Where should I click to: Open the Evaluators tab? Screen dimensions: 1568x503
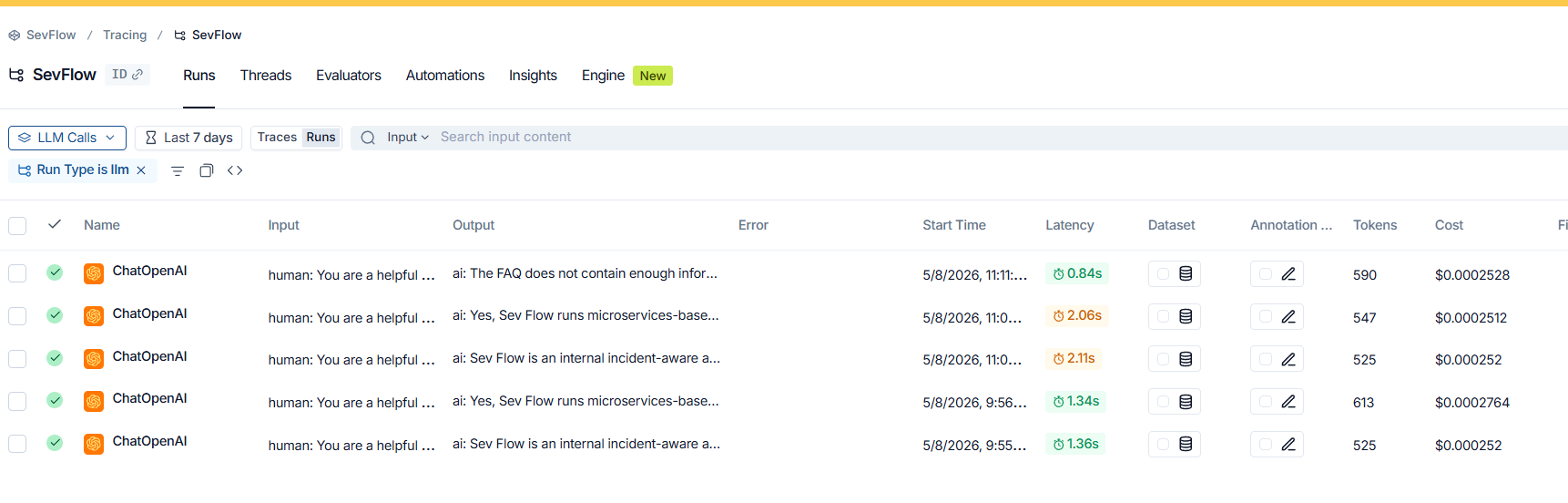[349, 76]
